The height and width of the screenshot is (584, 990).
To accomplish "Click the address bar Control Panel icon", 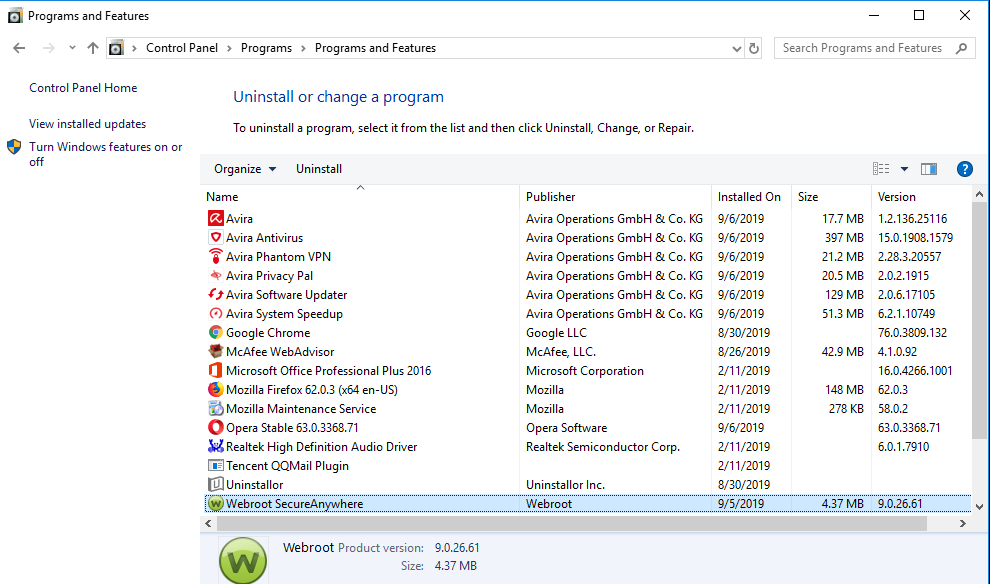I will (116, 48).
